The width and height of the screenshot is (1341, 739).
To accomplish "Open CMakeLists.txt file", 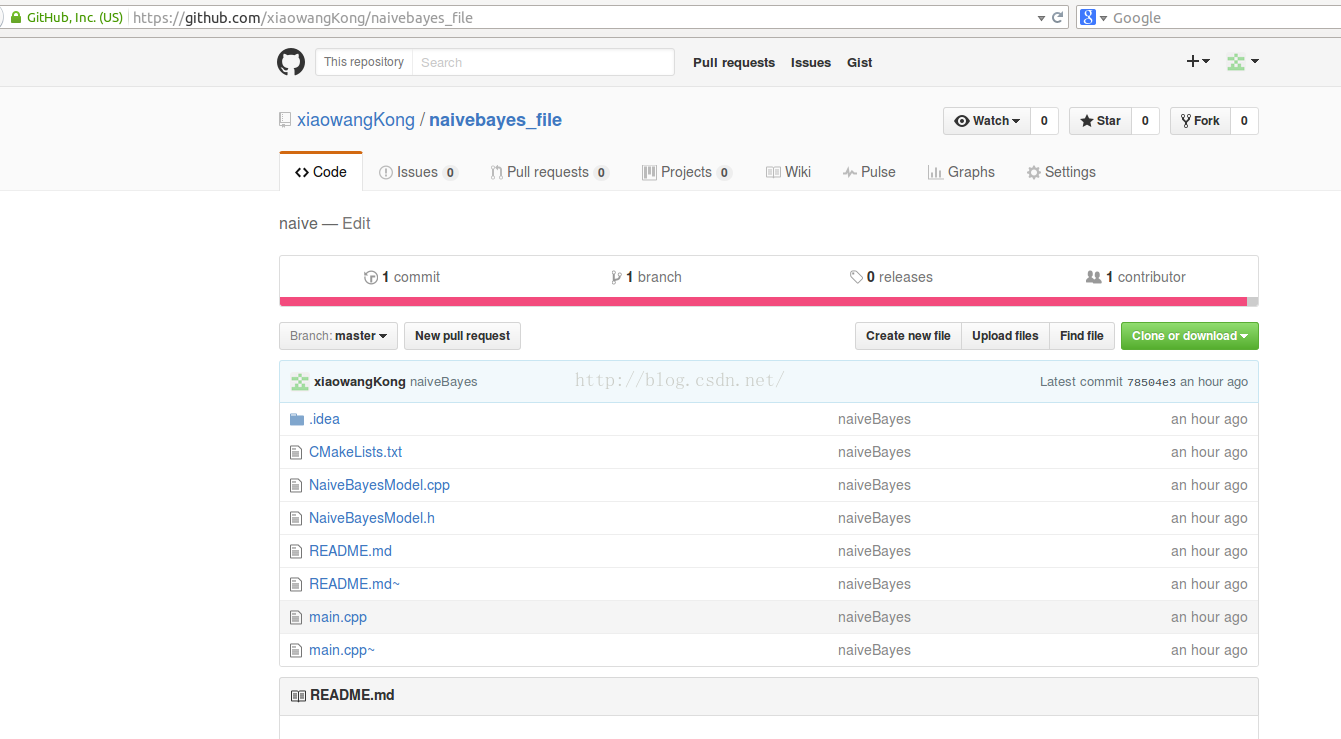I will pyautogui.click(x=355, y=452).
